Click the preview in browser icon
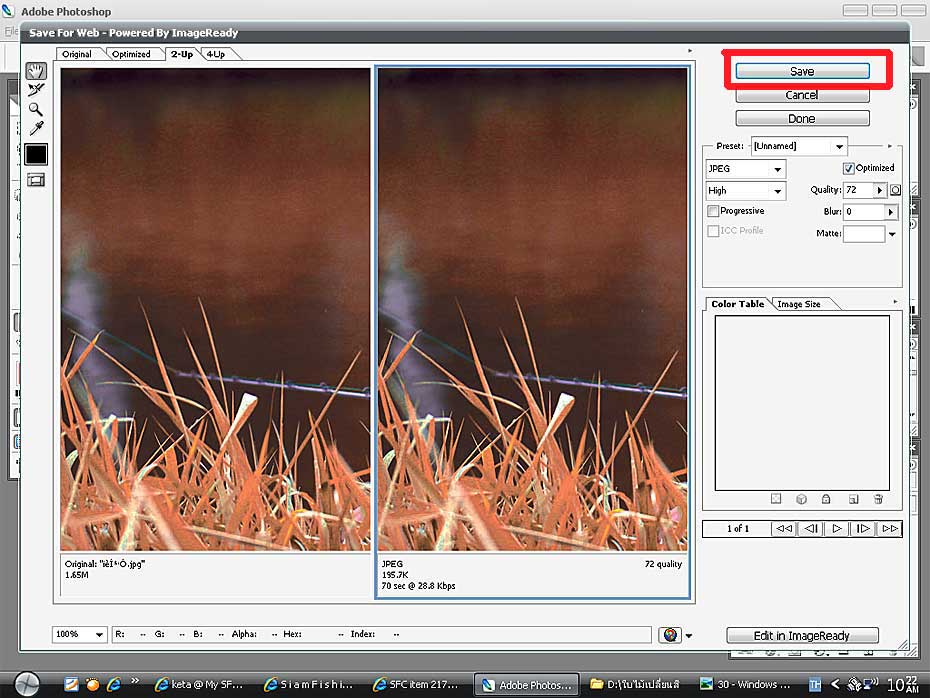Viewport: 930px width, 698px height. click(x=670, y=635)
